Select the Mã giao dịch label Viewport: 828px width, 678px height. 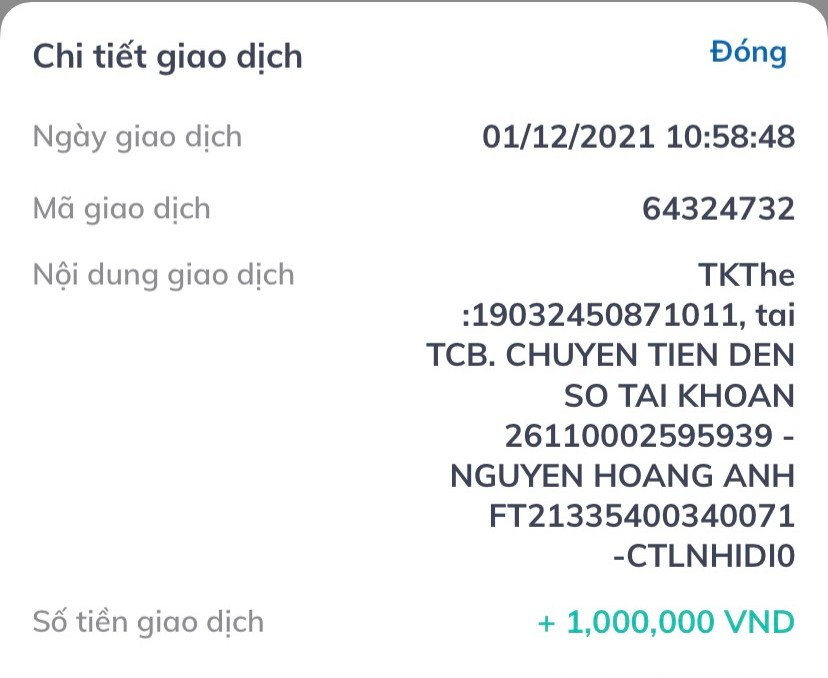point(121,209)
